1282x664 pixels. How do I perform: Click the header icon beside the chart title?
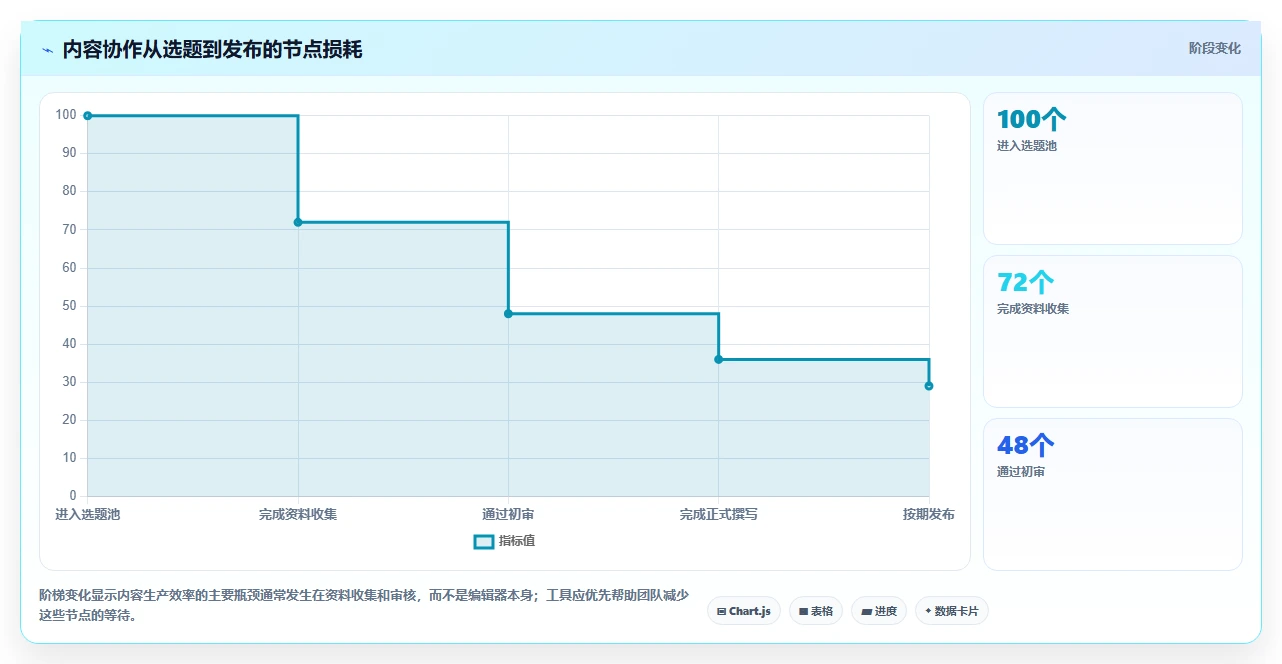[47, 50]
